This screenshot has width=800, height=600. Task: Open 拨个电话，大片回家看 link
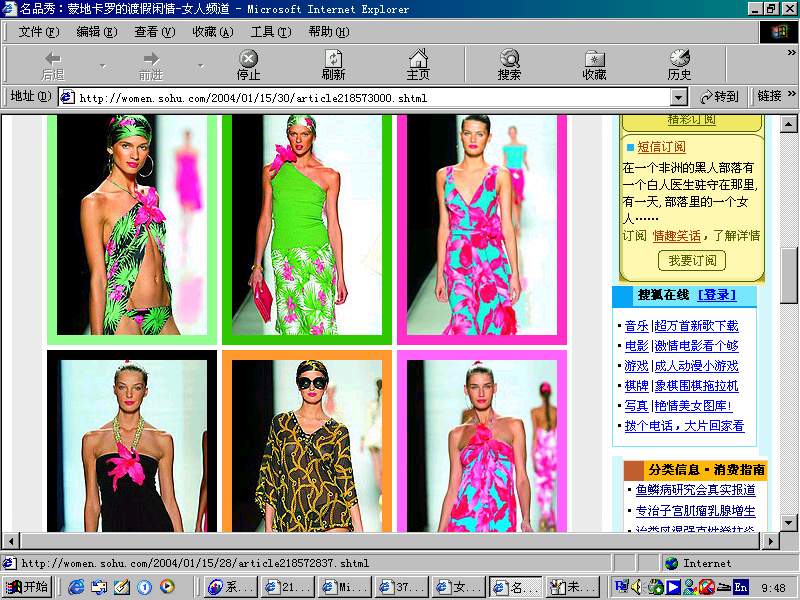pyautogui.click(x=684, y=426)
